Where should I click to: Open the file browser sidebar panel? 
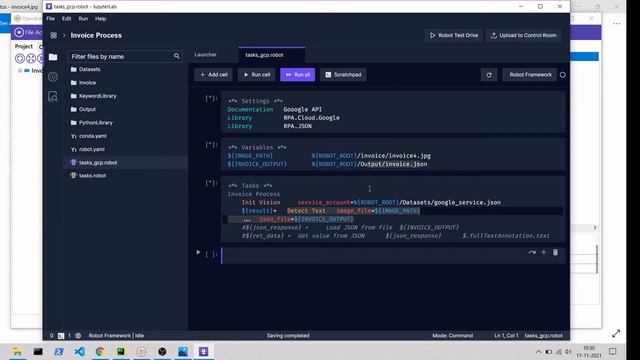(53, 57)
